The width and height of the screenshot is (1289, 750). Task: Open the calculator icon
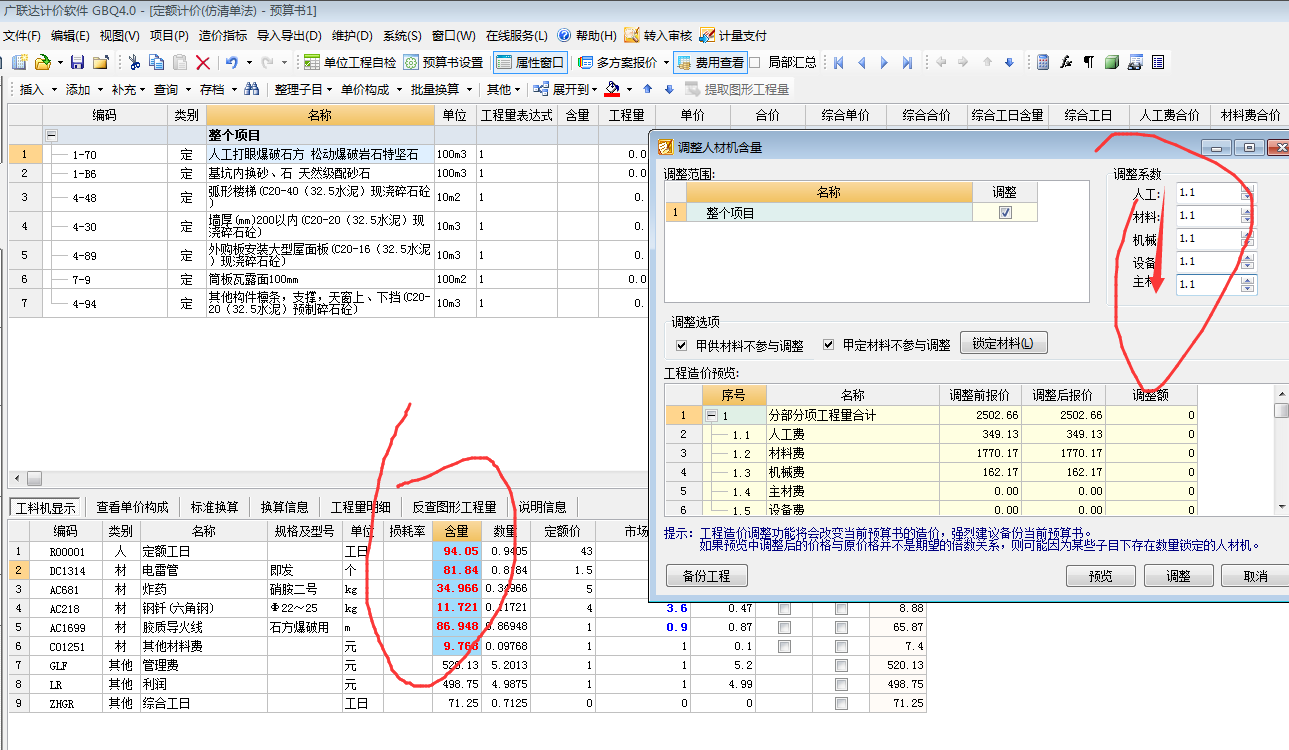[1043, 62]
